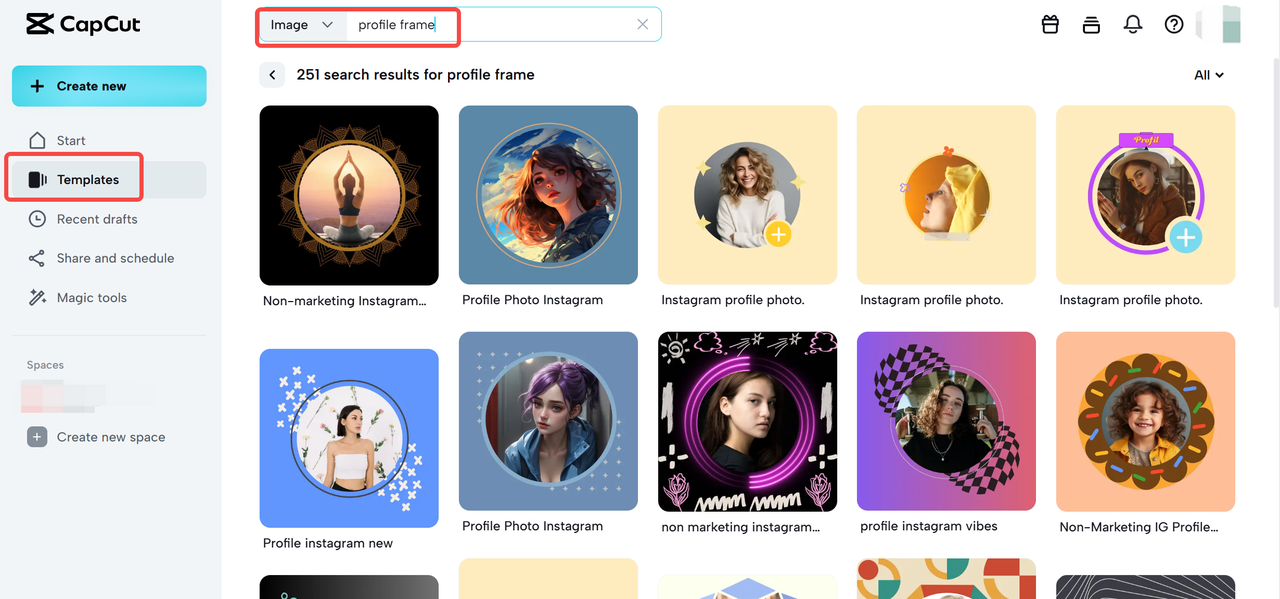Open Start in the sidebar
Screen dimensions: 1280x599
(109, 140)
